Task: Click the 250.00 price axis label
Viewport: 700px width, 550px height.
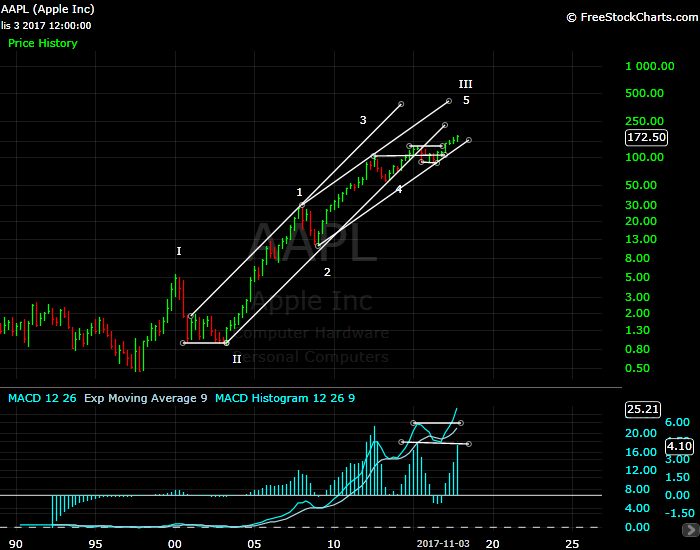Action: (644, 121)
